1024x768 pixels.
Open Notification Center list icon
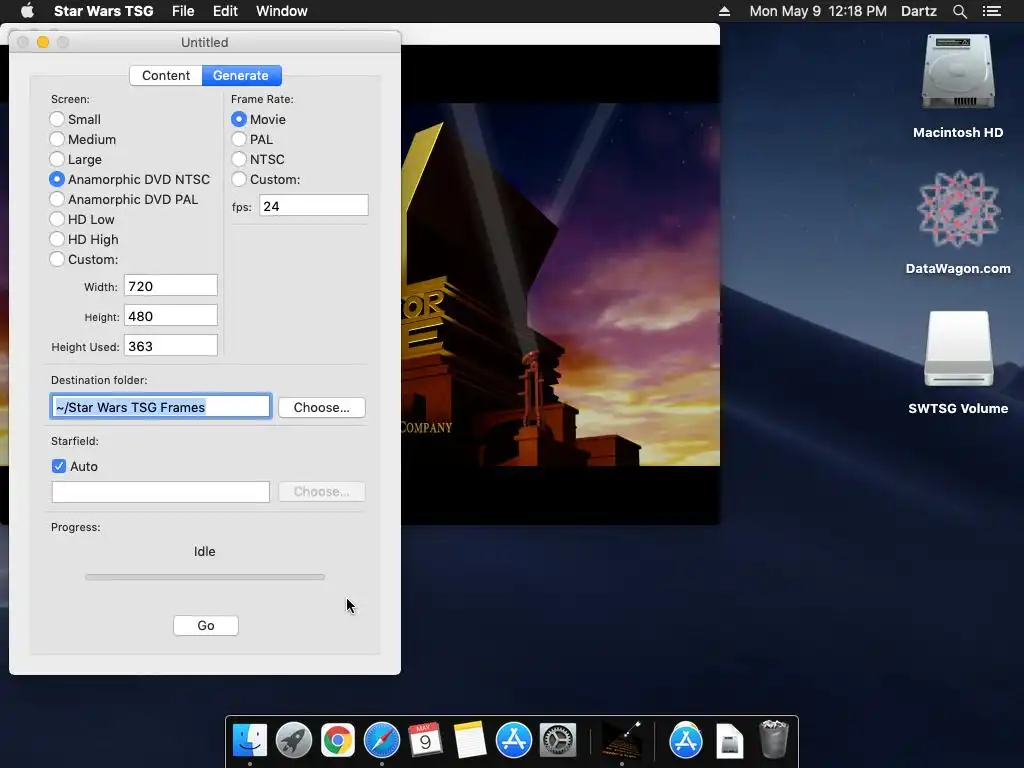(991, 11)
